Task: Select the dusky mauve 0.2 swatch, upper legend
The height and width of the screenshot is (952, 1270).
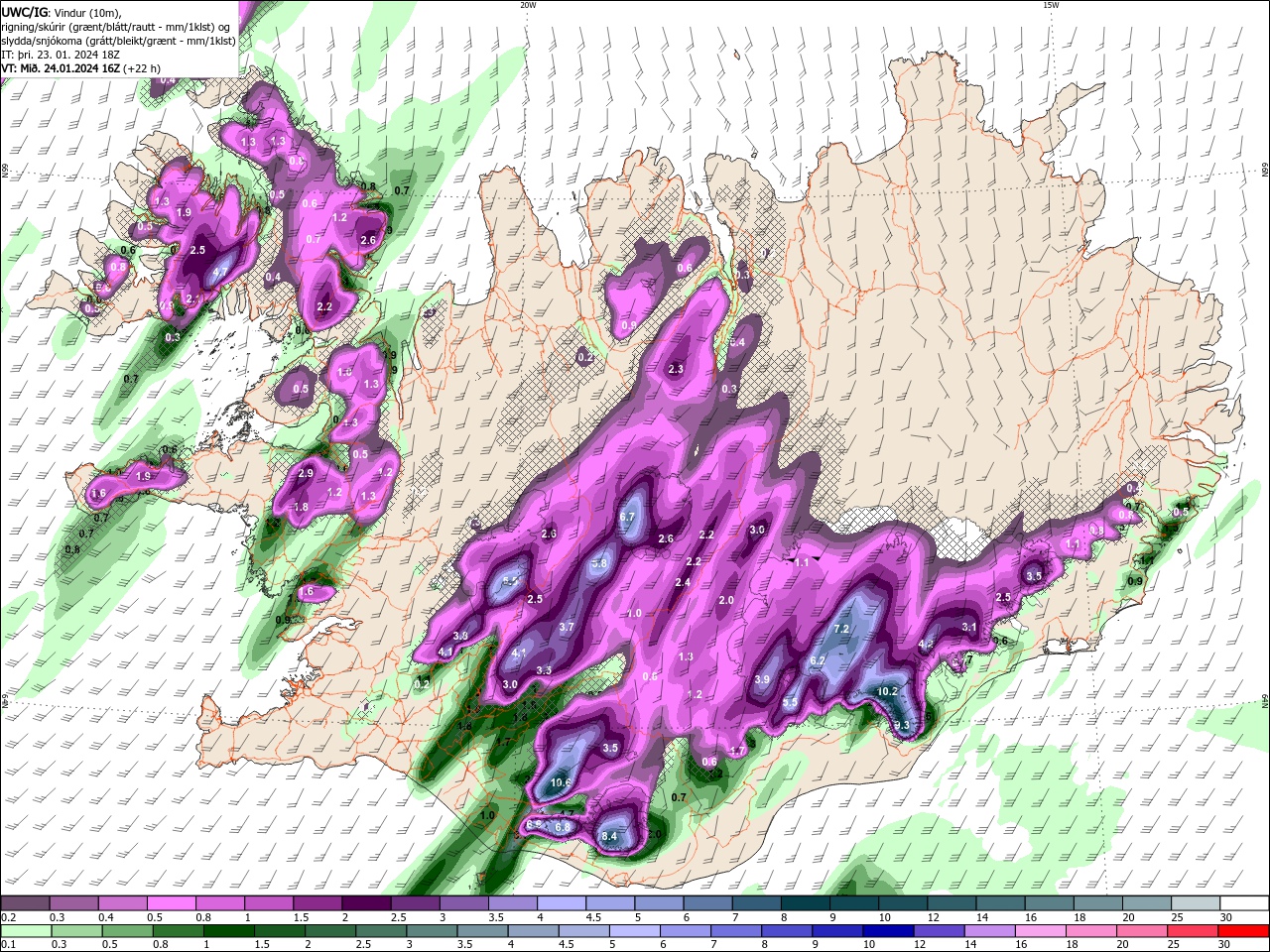Action: click(24, 903)
